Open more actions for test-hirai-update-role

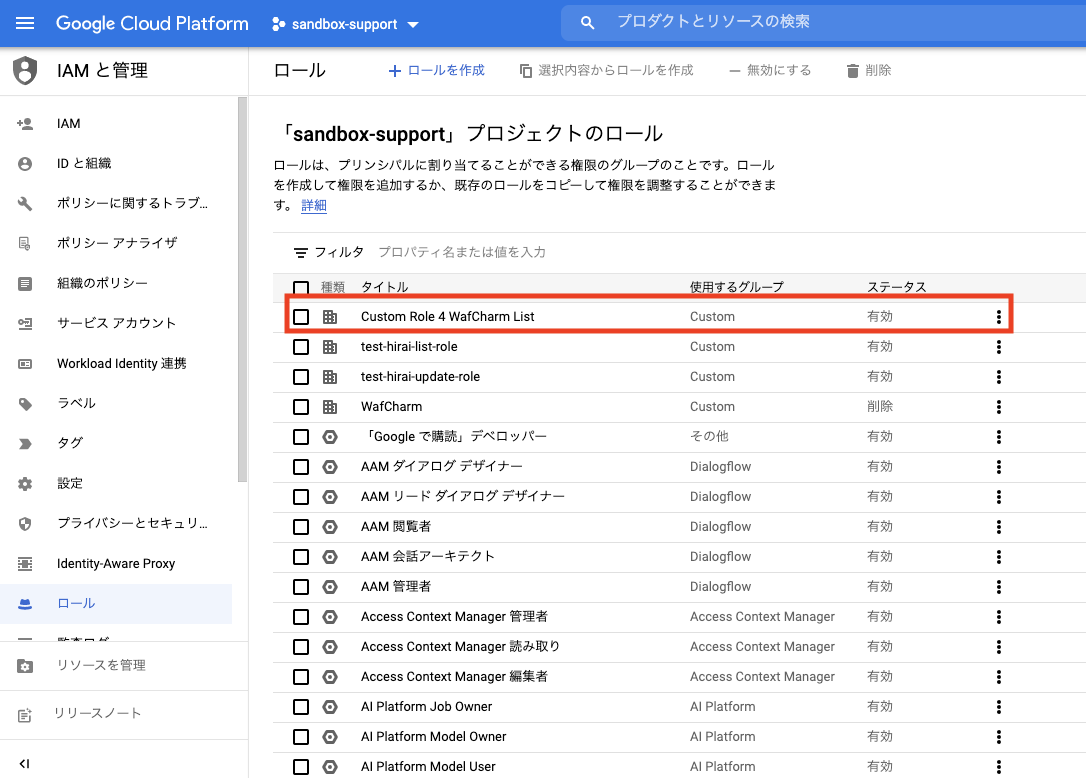coord(998,377)
